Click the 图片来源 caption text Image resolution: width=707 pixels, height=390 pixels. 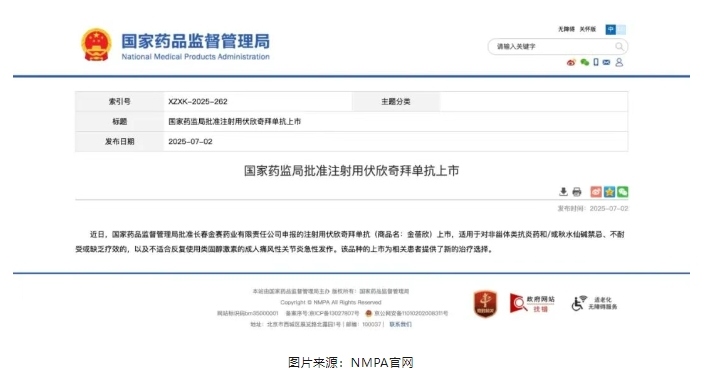[x=351, y=362]
